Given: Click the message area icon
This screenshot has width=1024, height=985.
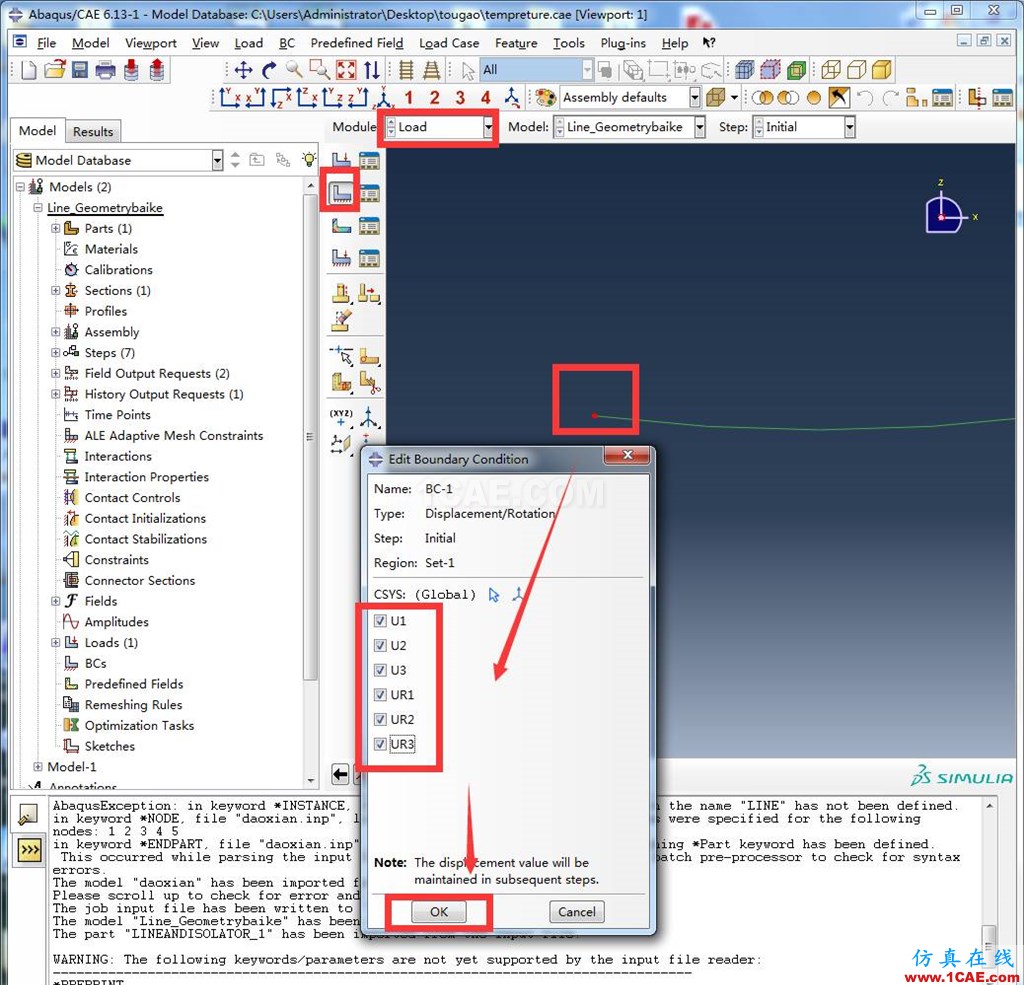Looking at the screenshot, I should click(29, 813).
